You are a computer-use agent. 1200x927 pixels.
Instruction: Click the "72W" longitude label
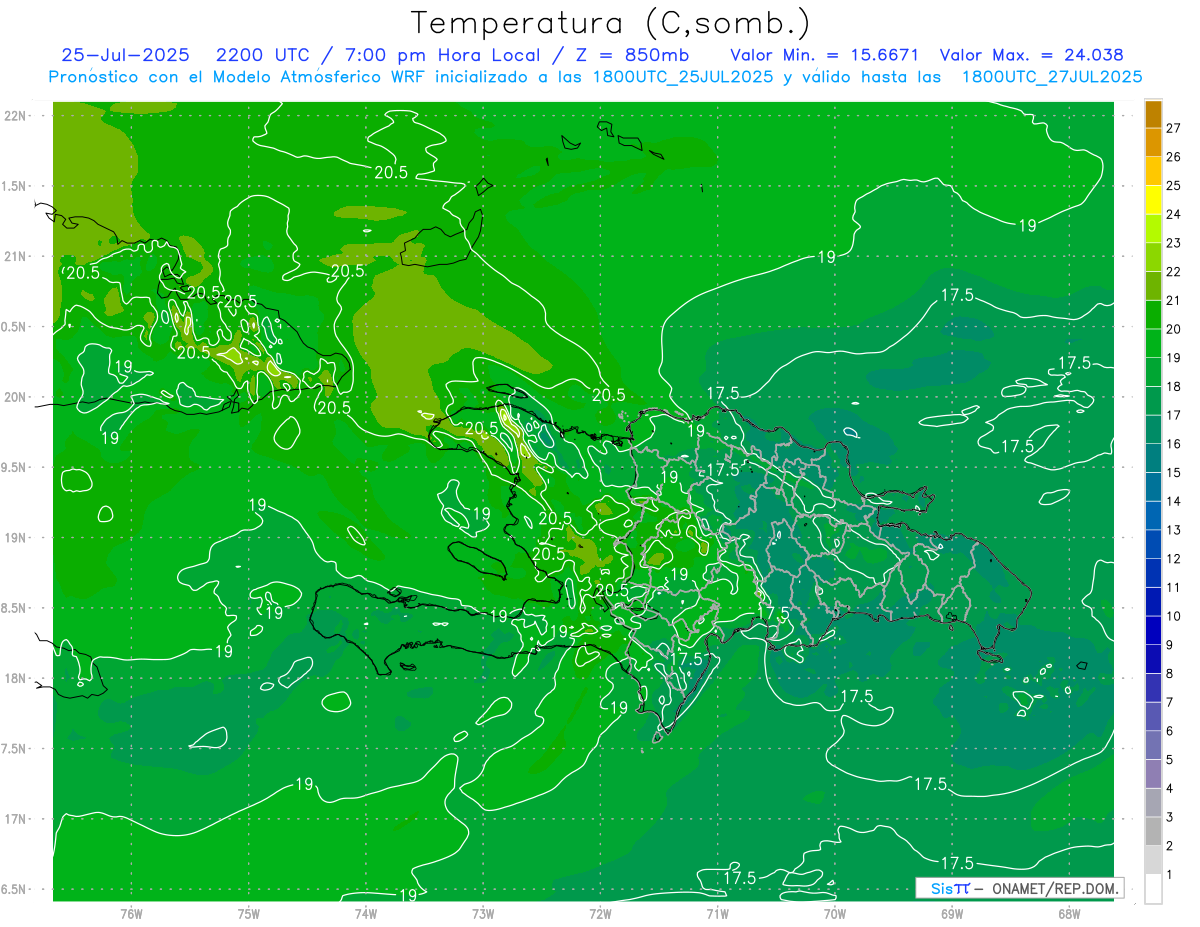(x=600, y=914)
